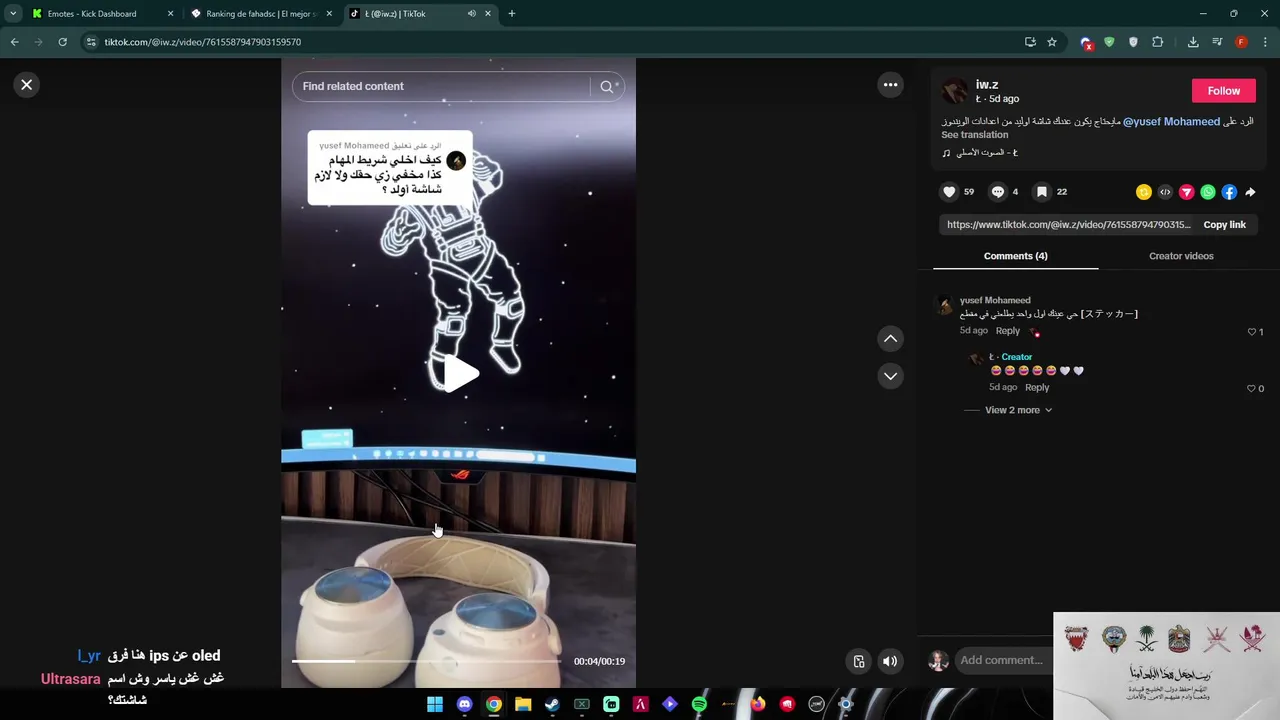Toggle auto-scroll button beside the volume control
The height and width of the screenshot is (720, 1280).
coord(858,661)
